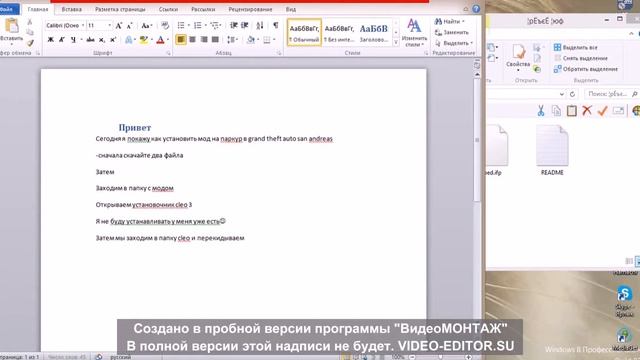Screen dimensions: 640x360
Task: Switch to the Ссылки tab
Action: pos(168,9)
